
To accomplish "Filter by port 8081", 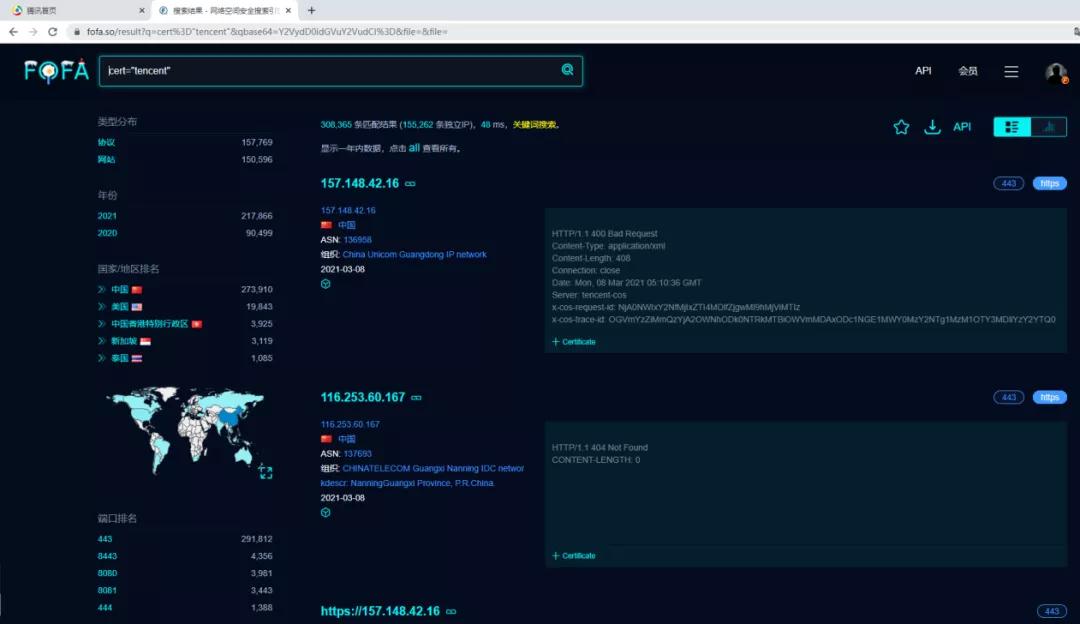I will click(107, 590).
